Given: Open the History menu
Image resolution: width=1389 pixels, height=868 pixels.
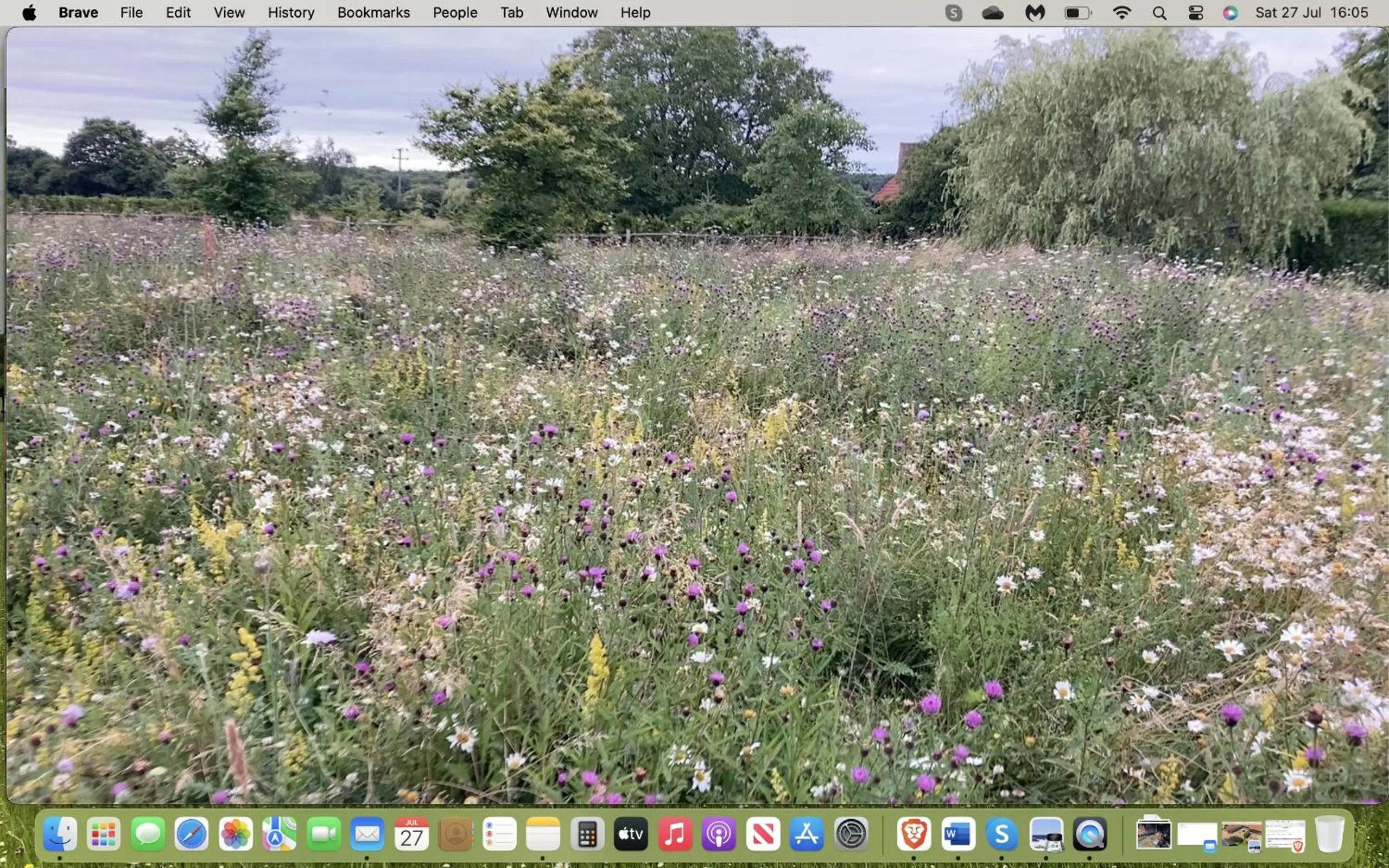Looking at the screenshot, I should (290, 12).
